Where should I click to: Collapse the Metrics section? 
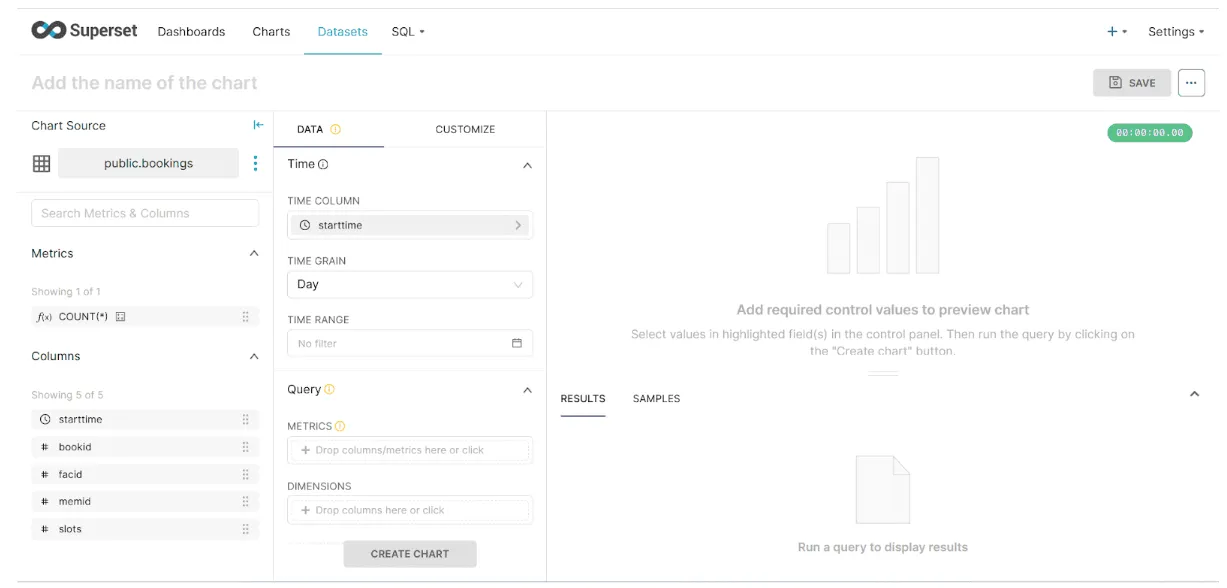coord(254,254)
